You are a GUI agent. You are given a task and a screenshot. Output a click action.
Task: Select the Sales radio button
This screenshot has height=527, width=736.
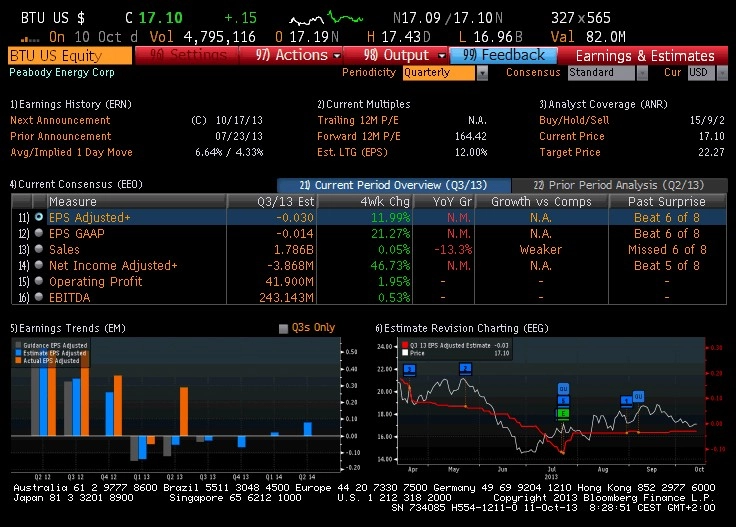38,249
